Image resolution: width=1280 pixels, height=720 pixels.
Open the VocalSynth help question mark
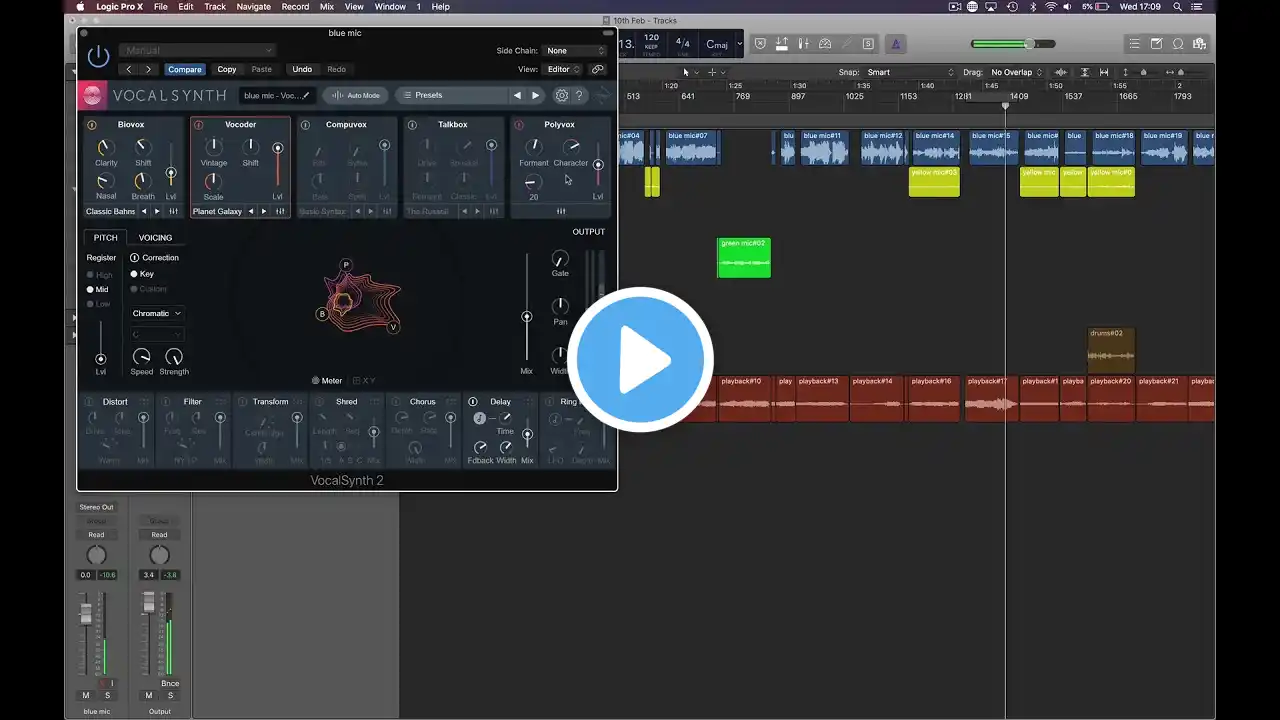click(579, 95)
